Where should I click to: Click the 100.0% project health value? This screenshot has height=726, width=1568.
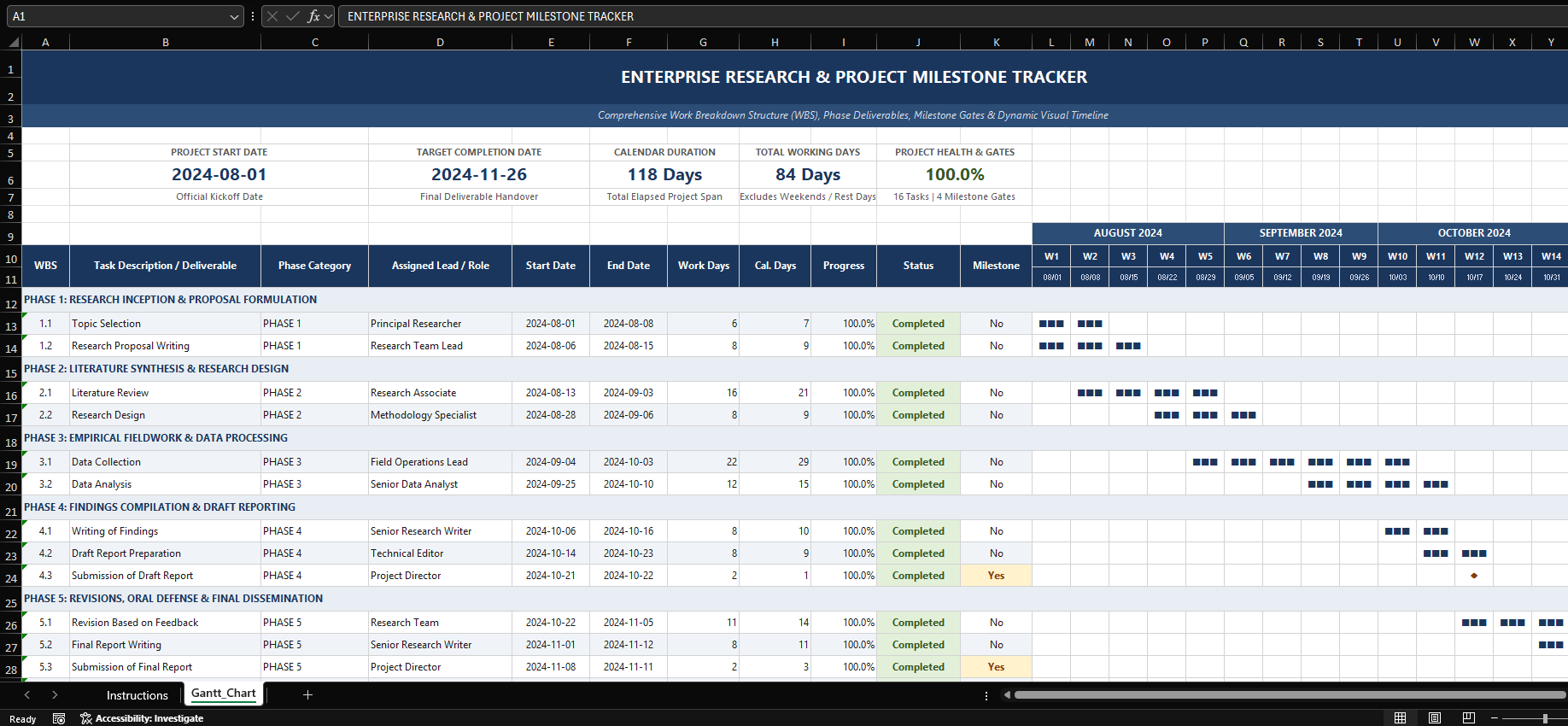(x=955, y=174)
